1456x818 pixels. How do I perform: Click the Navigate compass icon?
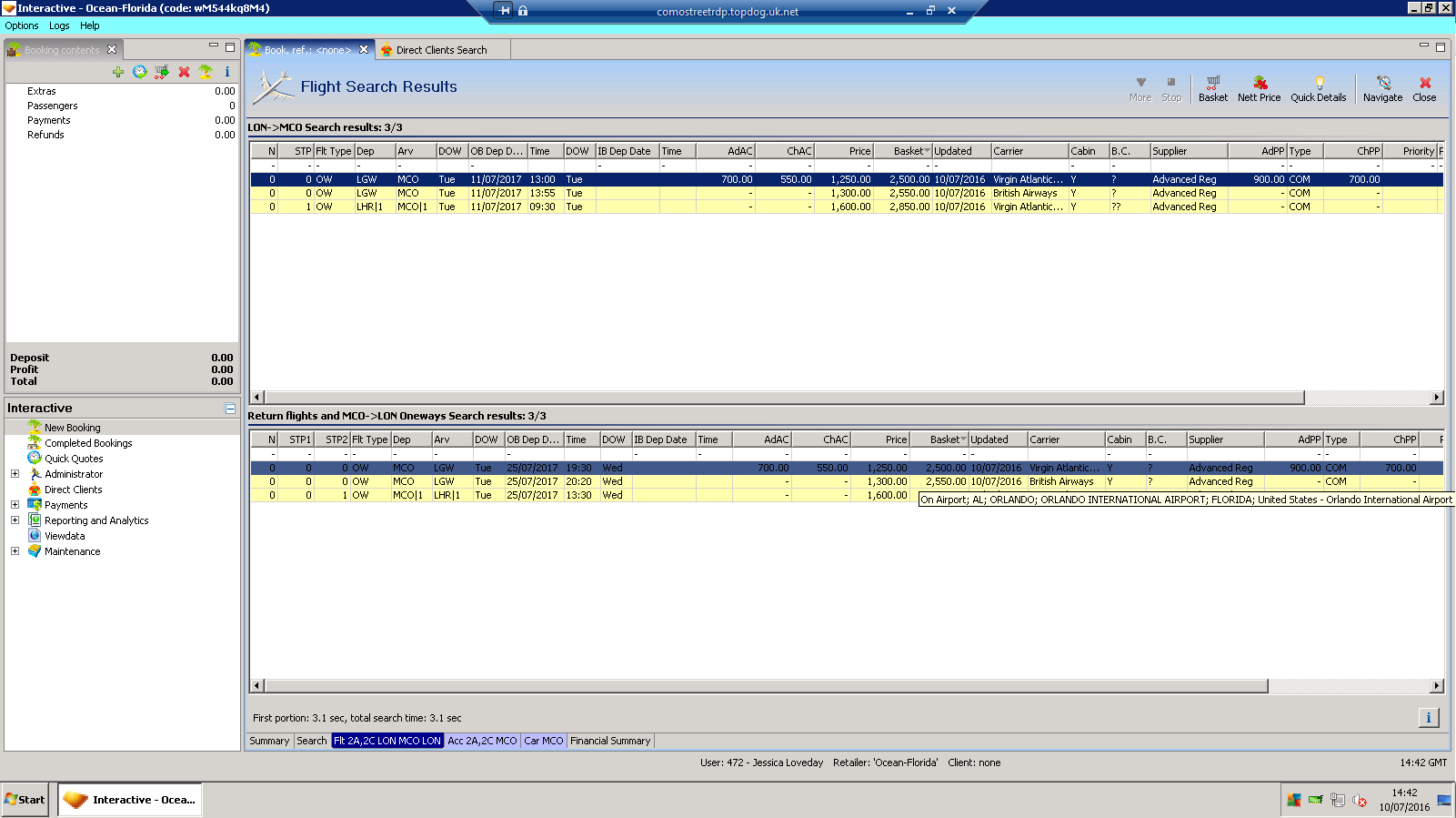point(1382,88)
